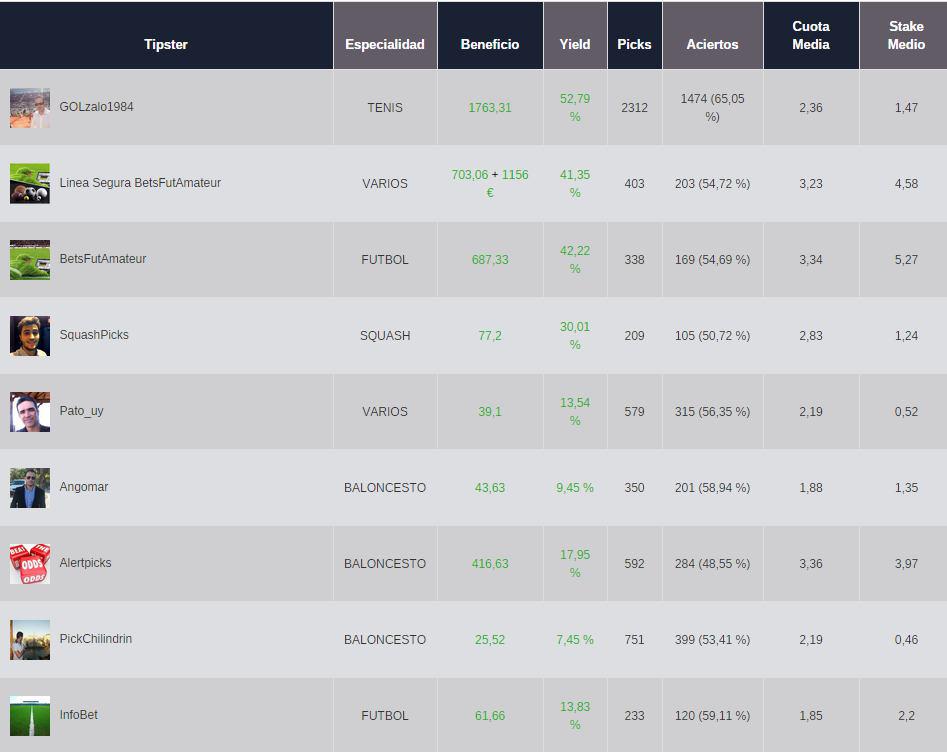Open Angomar tipster name

click(x=84, y=487)
